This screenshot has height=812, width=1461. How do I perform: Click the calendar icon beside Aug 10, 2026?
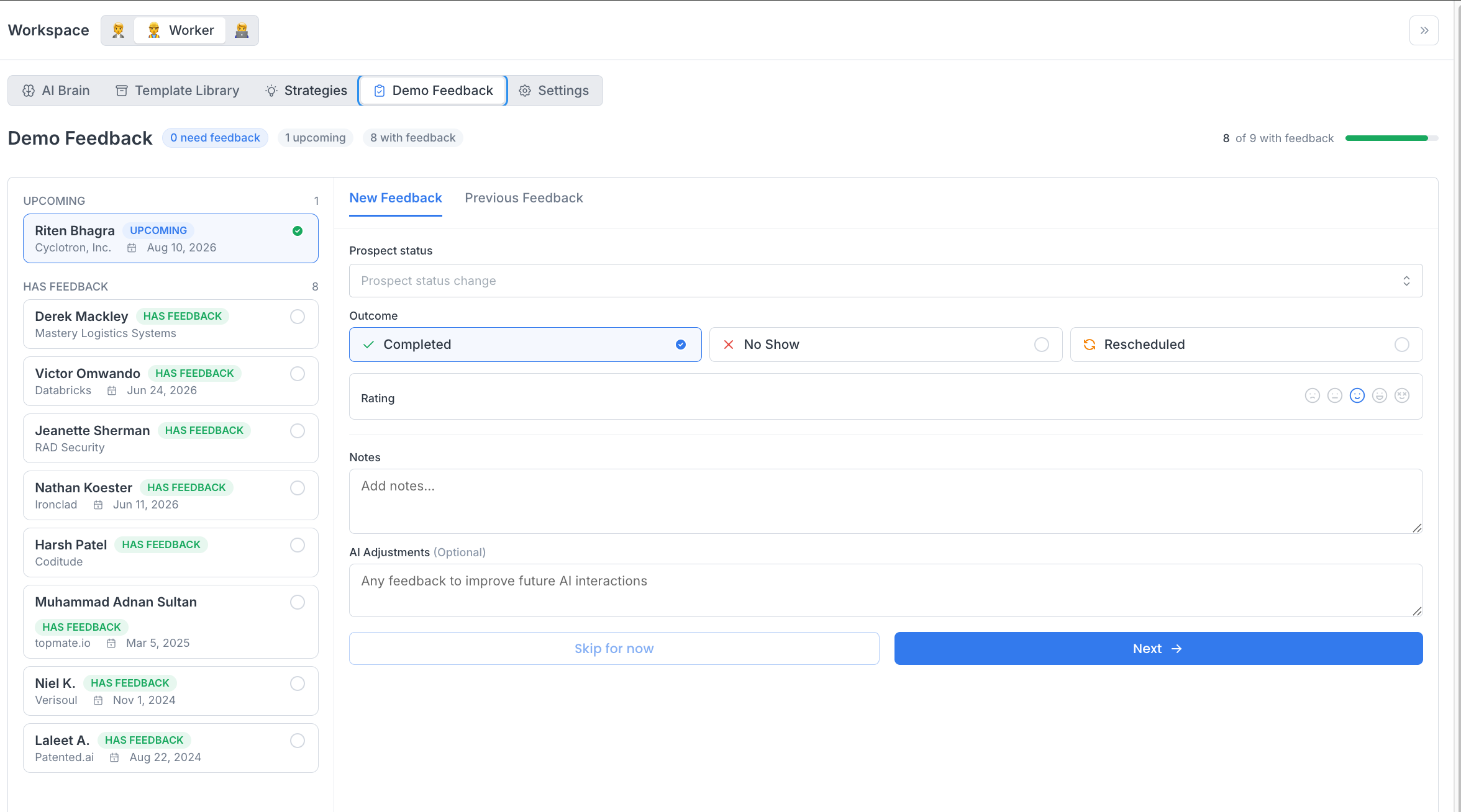(x=132, y=248)
